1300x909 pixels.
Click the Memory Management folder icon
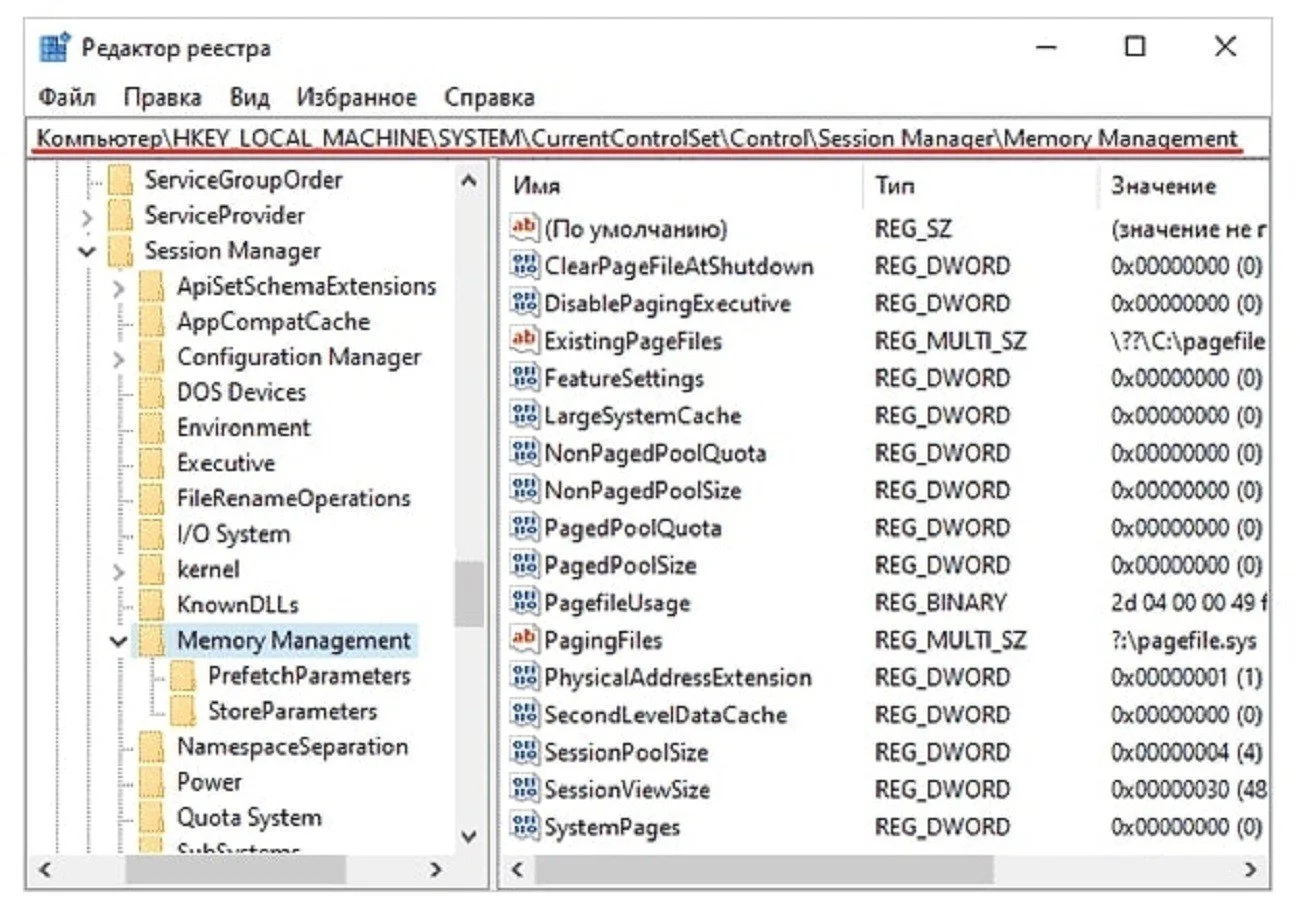(x=152, y=640)
